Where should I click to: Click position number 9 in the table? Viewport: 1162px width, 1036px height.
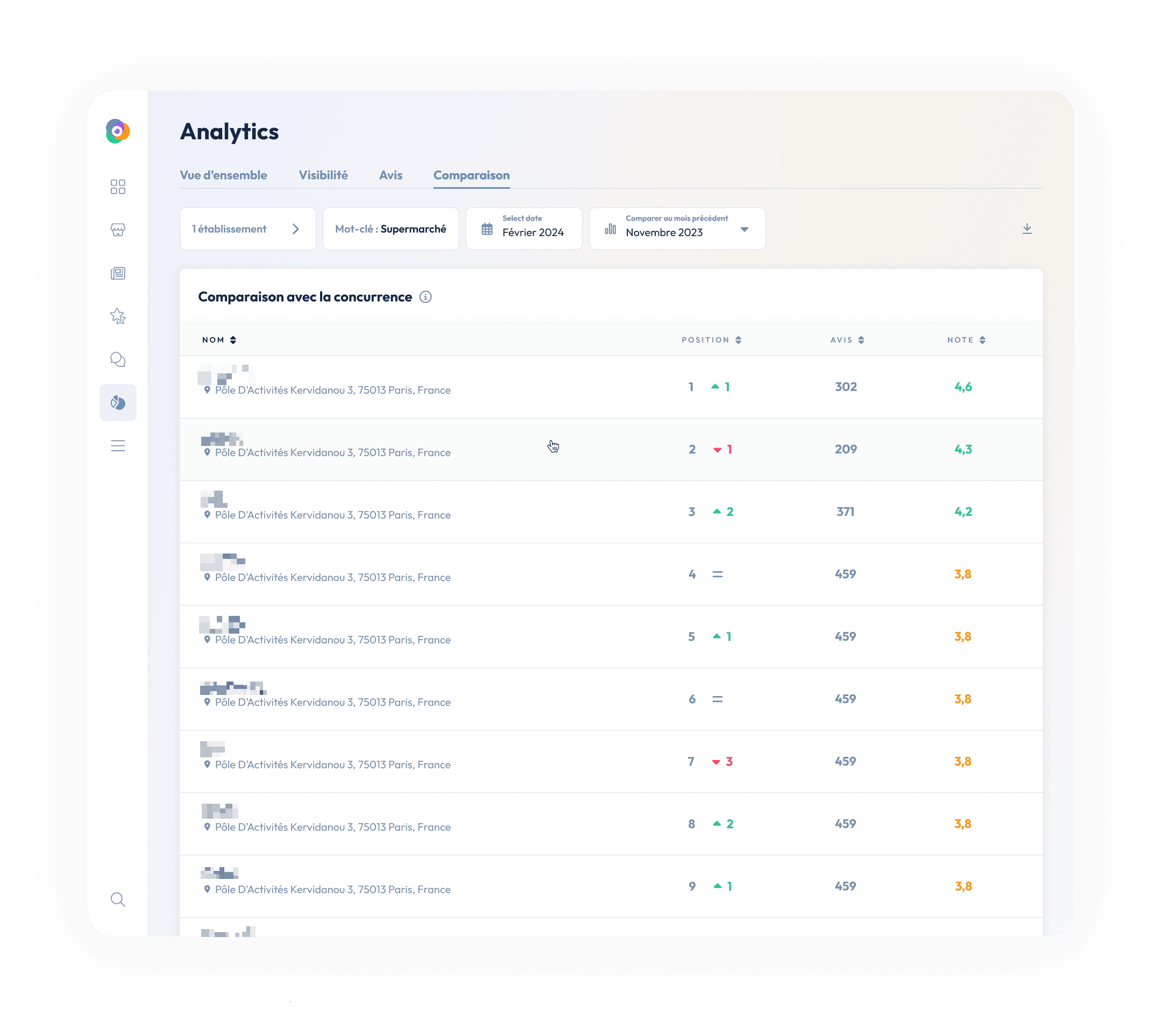[692, 886]
